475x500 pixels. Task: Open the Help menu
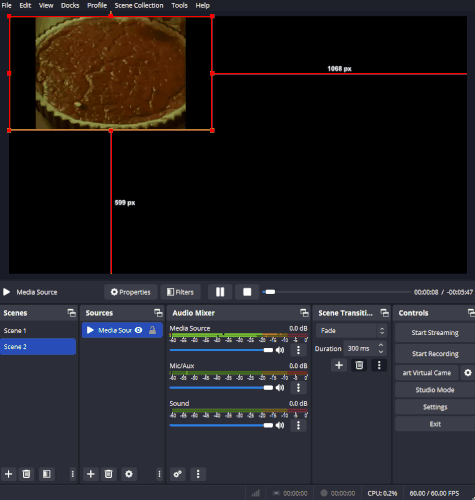202,5
